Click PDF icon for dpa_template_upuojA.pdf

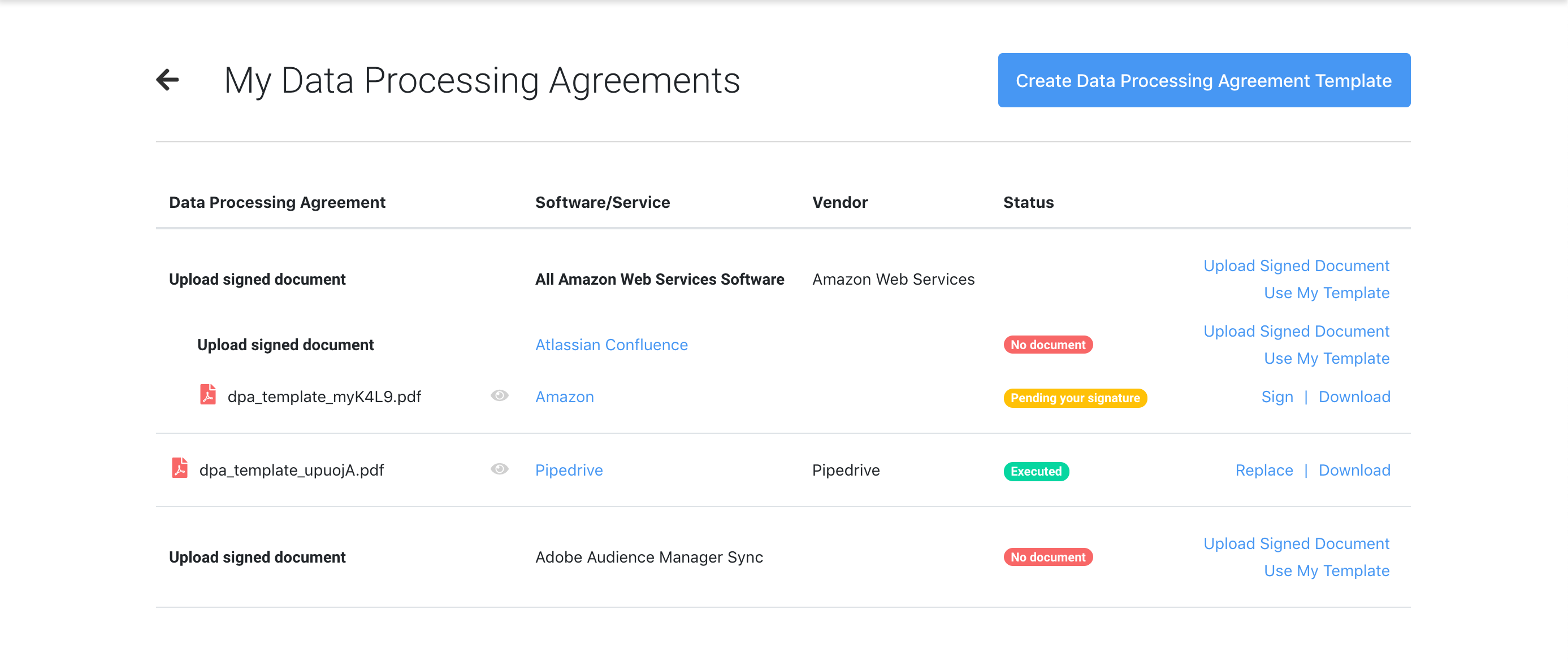pos(180,468)
